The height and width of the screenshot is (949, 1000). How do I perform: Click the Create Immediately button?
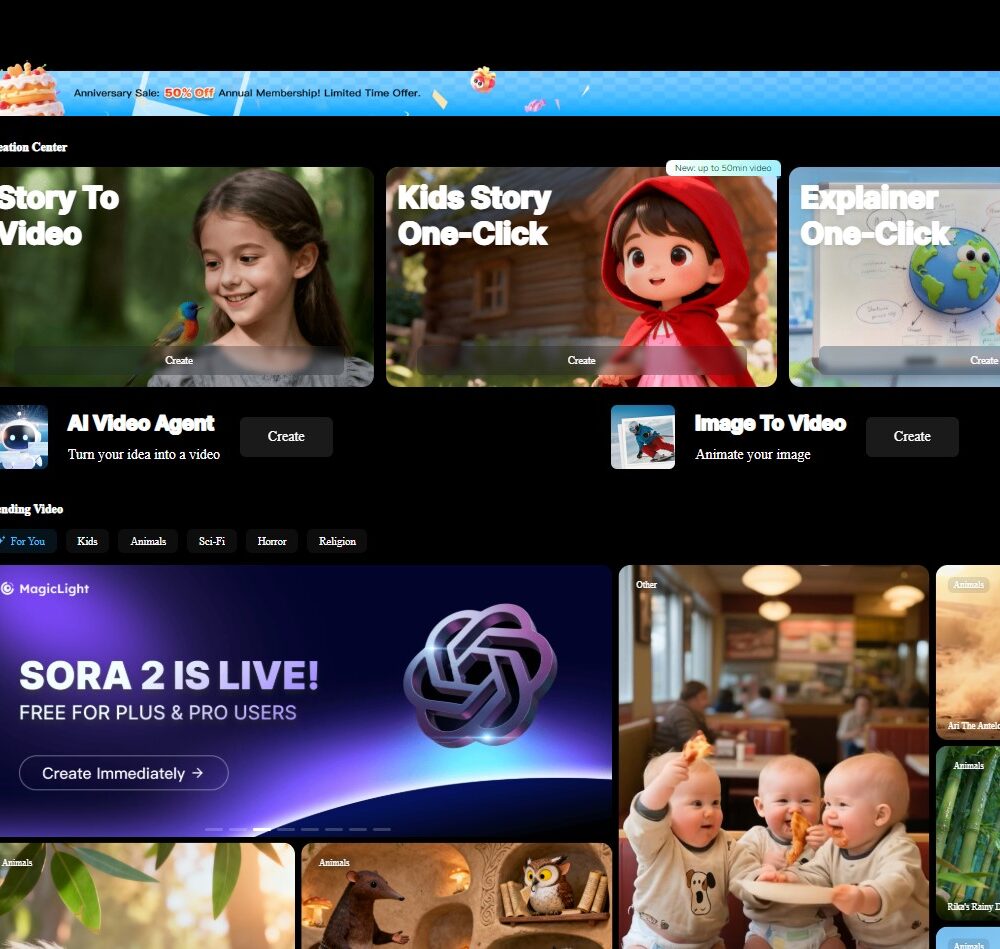tap(123, 773)
